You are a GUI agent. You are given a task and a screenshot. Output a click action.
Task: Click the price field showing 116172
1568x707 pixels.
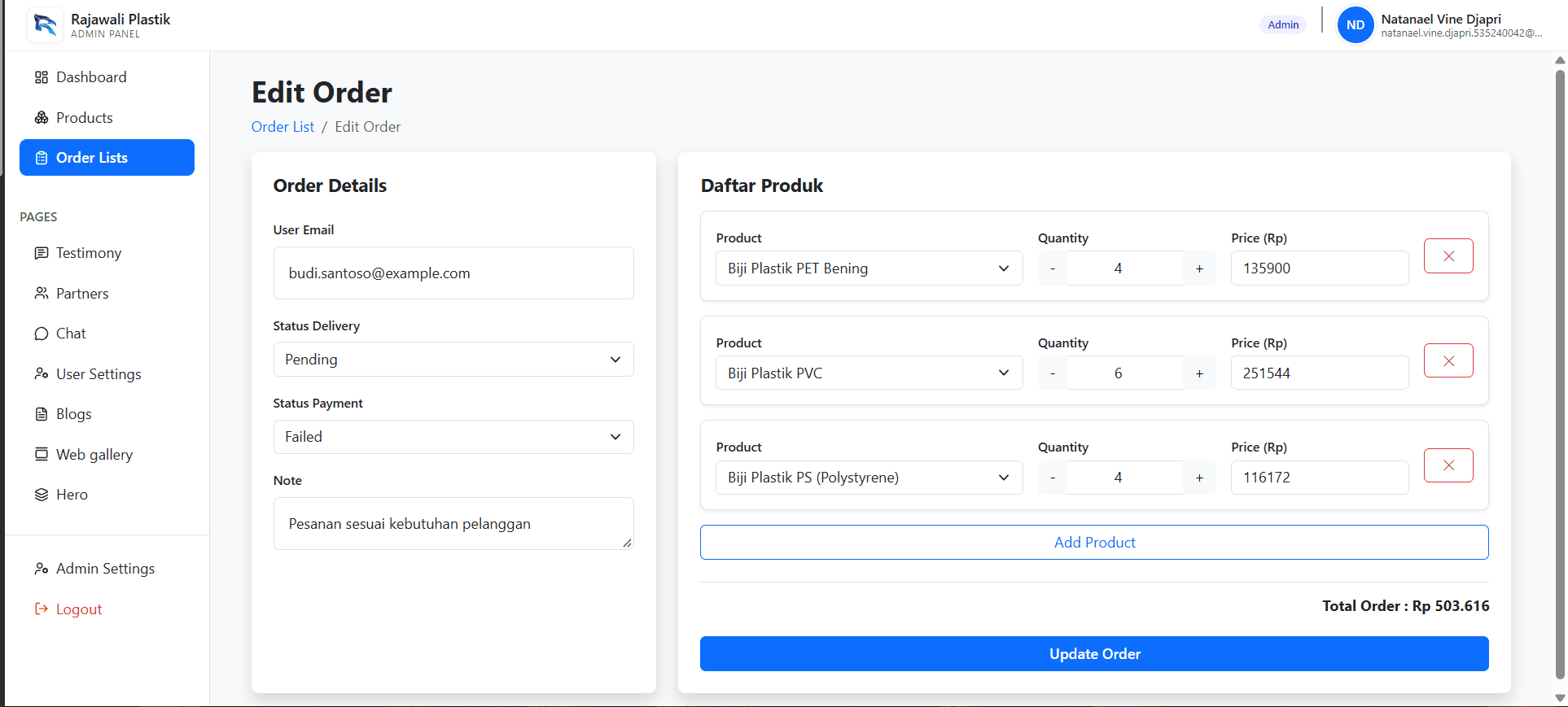coord(1320,478)
